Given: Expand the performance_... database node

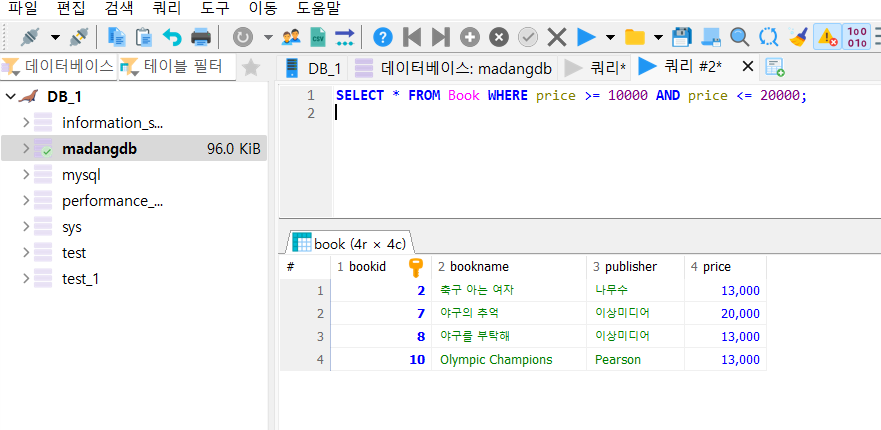Looking at the screenshot, I should pos(25,201).
